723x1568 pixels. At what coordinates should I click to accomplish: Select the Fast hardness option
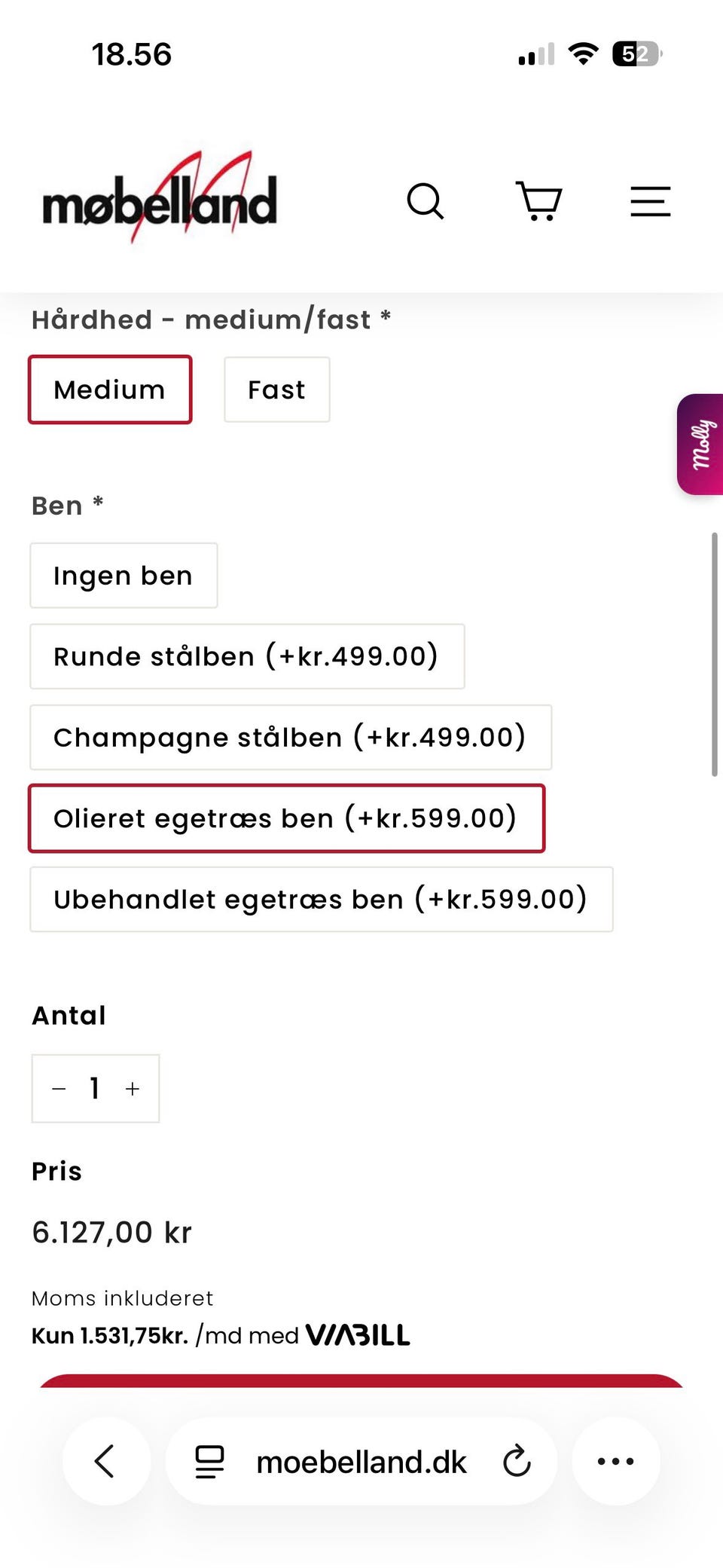[276, 389]
